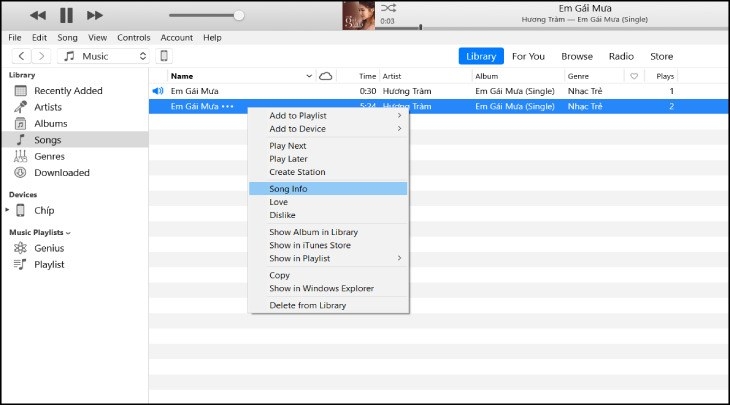730x405 pixels.
Task: Open the Controls menu in menu bar
Action: pos(133,37)
